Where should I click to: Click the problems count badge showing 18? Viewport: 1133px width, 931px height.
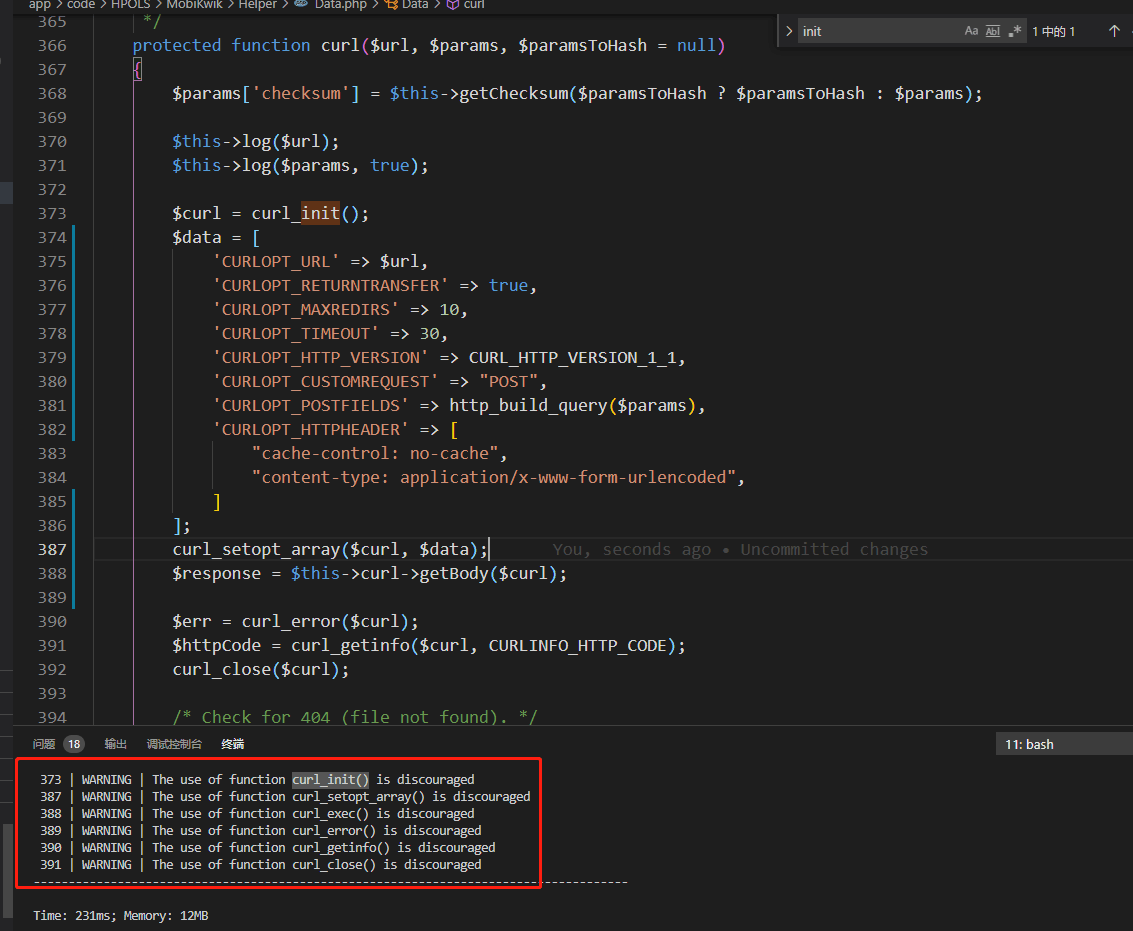[x=74, y=744]
